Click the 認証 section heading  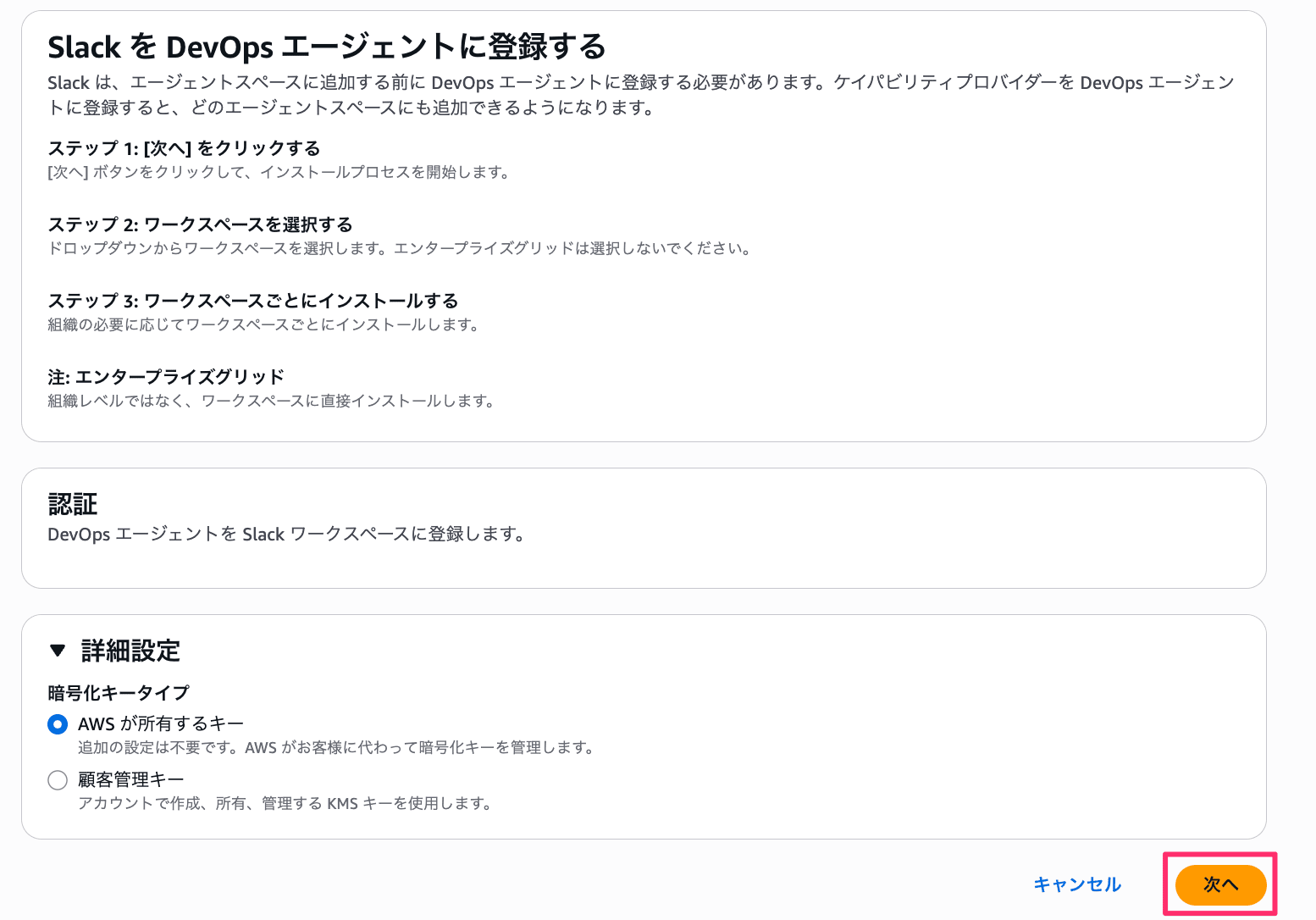pos(73,504)
